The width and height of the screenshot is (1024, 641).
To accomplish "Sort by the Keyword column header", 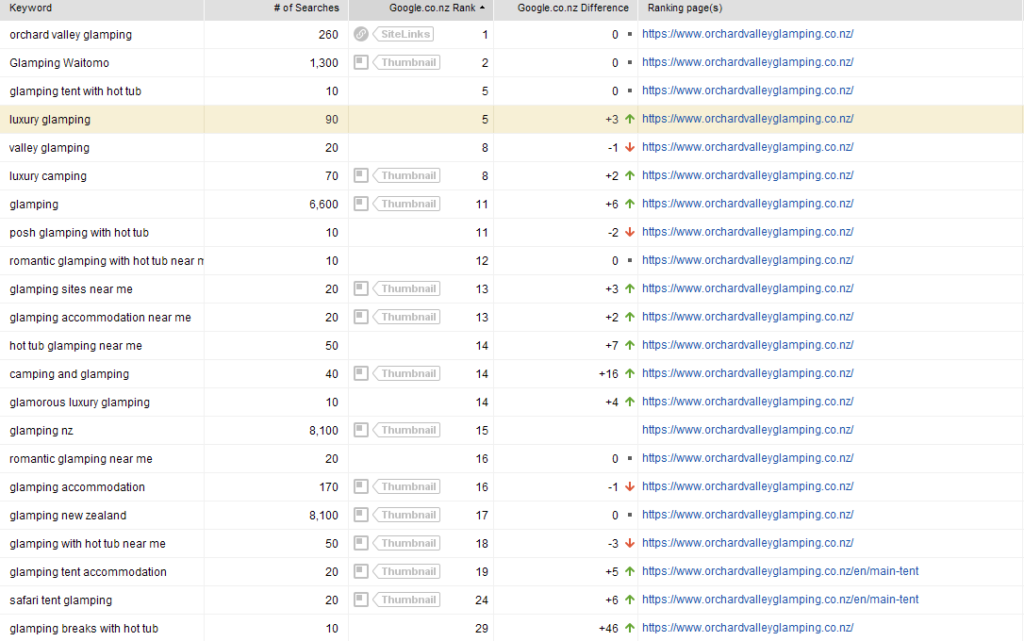I will point(102,8).
